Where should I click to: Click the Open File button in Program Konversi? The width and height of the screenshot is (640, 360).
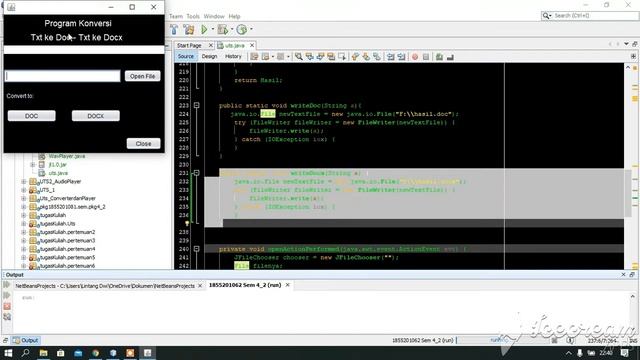[x=142, y=76]
